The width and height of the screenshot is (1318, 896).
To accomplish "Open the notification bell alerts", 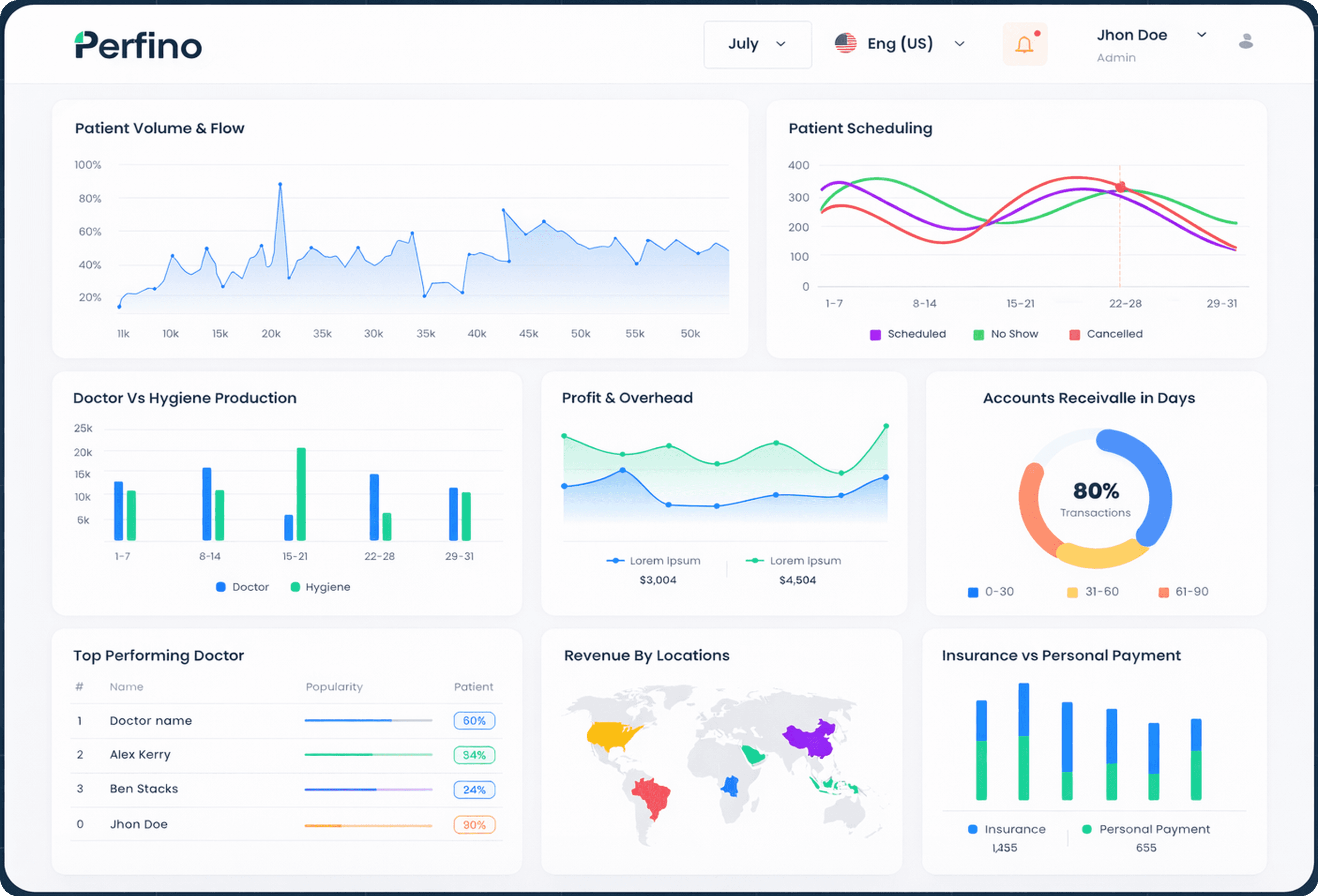I will pos(1024,44).
